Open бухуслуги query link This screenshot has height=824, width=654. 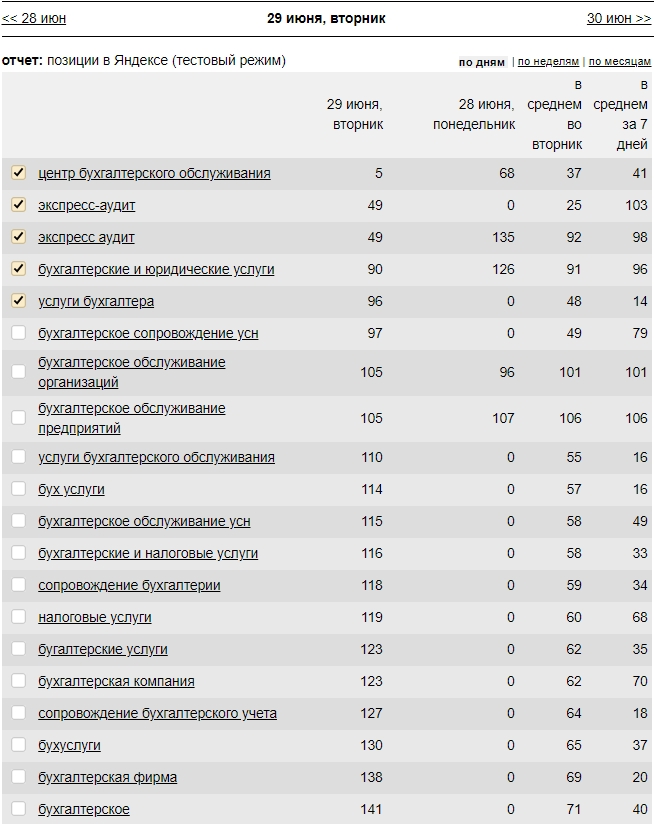pyautogui.click(x=69, y=745)
